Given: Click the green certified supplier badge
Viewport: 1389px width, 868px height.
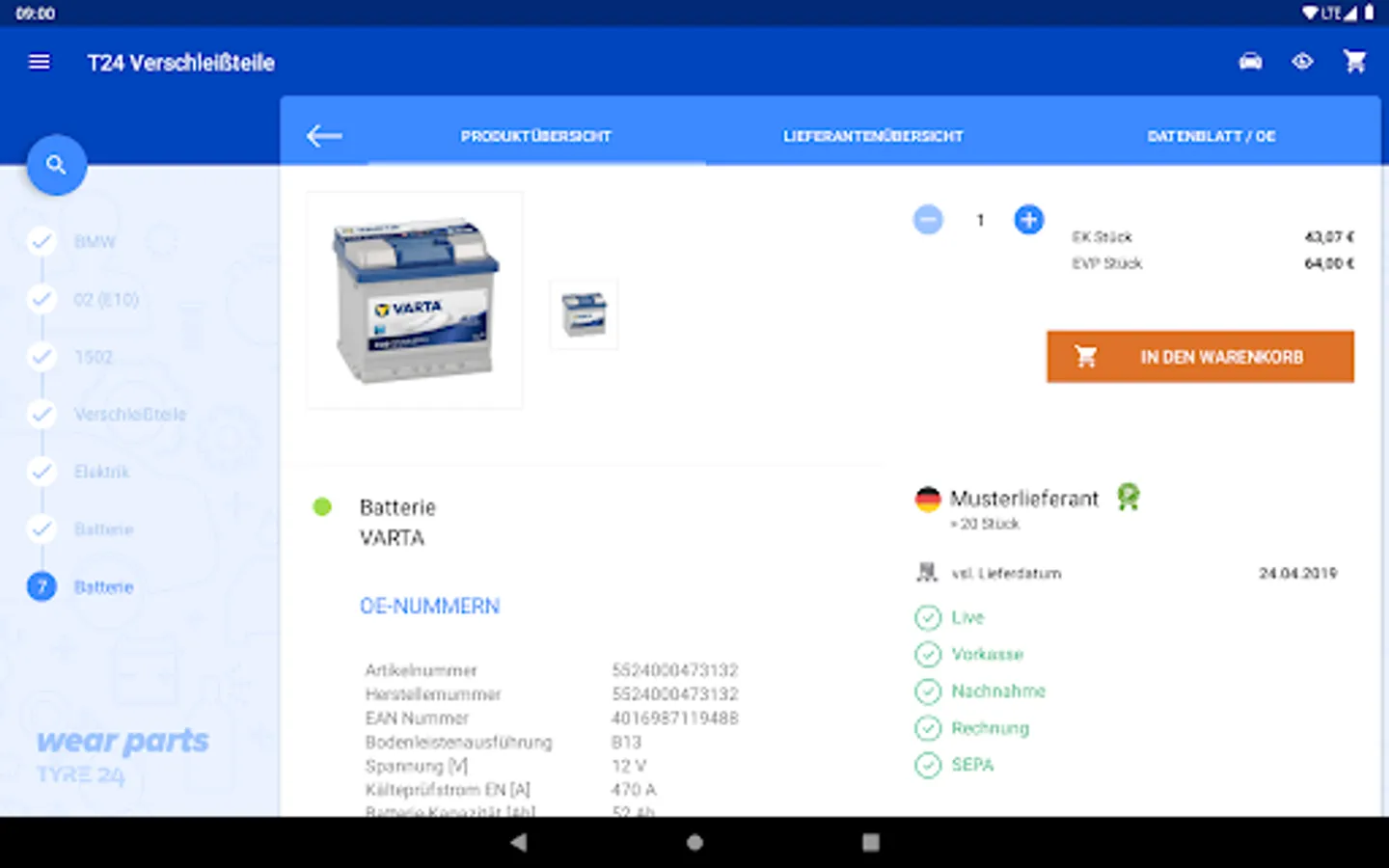Looking at the screenshot, I should 1129,497.
